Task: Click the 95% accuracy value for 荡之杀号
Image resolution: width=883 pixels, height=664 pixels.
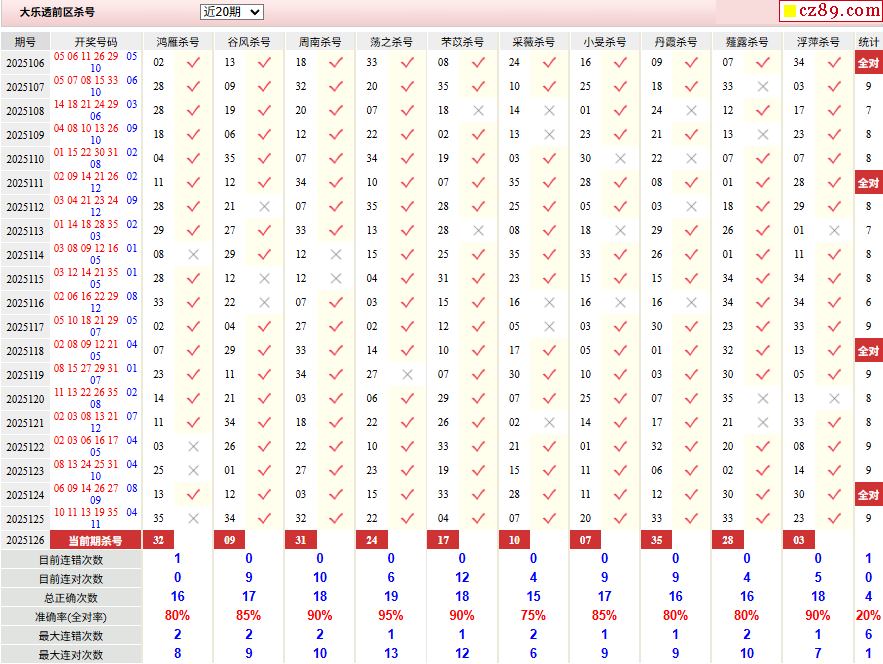Action: point(391,616)
